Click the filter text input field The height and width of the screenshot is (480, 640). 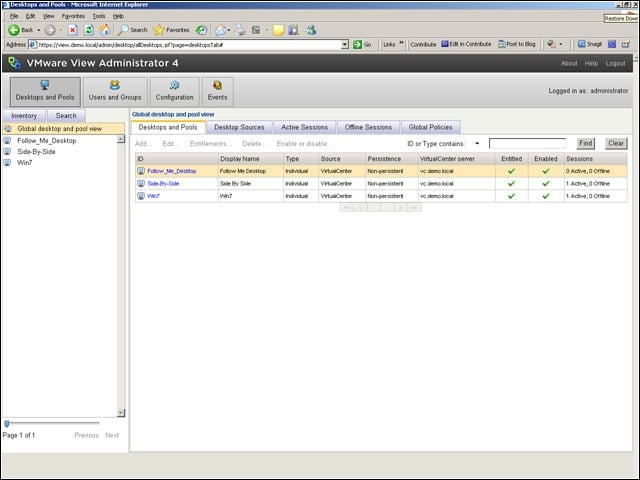point(527,143)
